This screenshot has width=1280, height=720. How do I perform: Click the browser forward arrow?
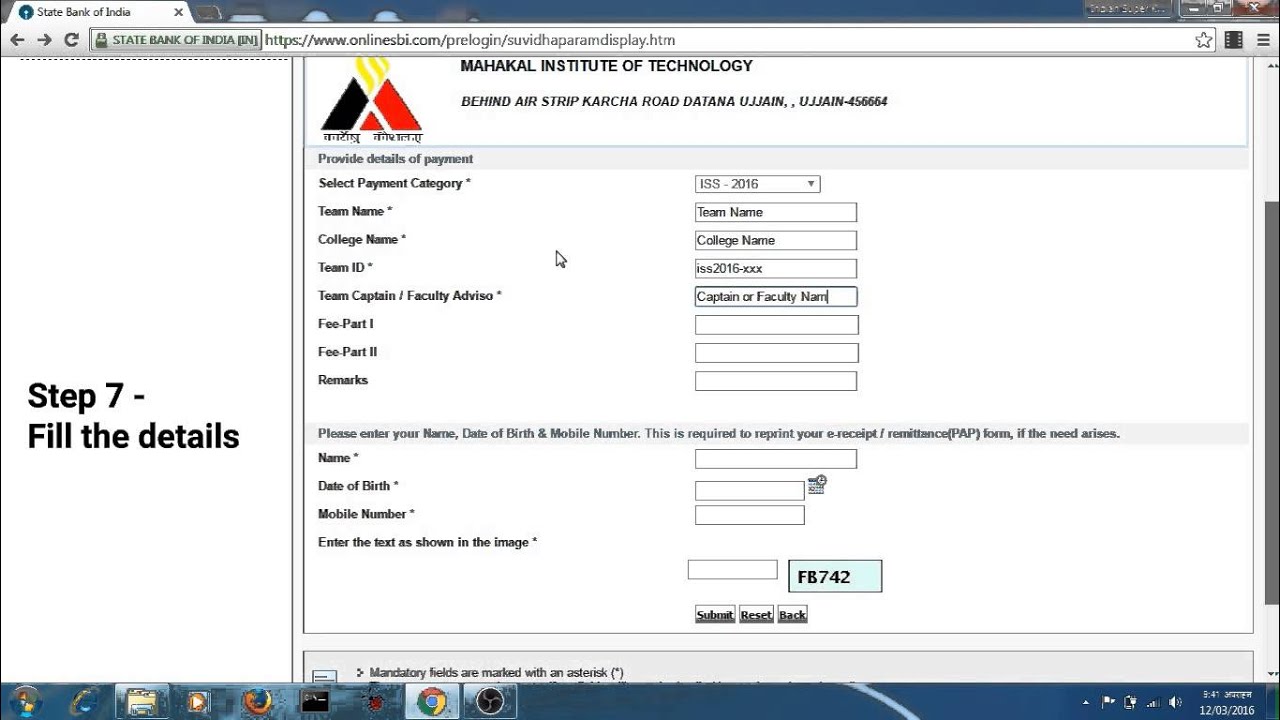tap(44, 40)
